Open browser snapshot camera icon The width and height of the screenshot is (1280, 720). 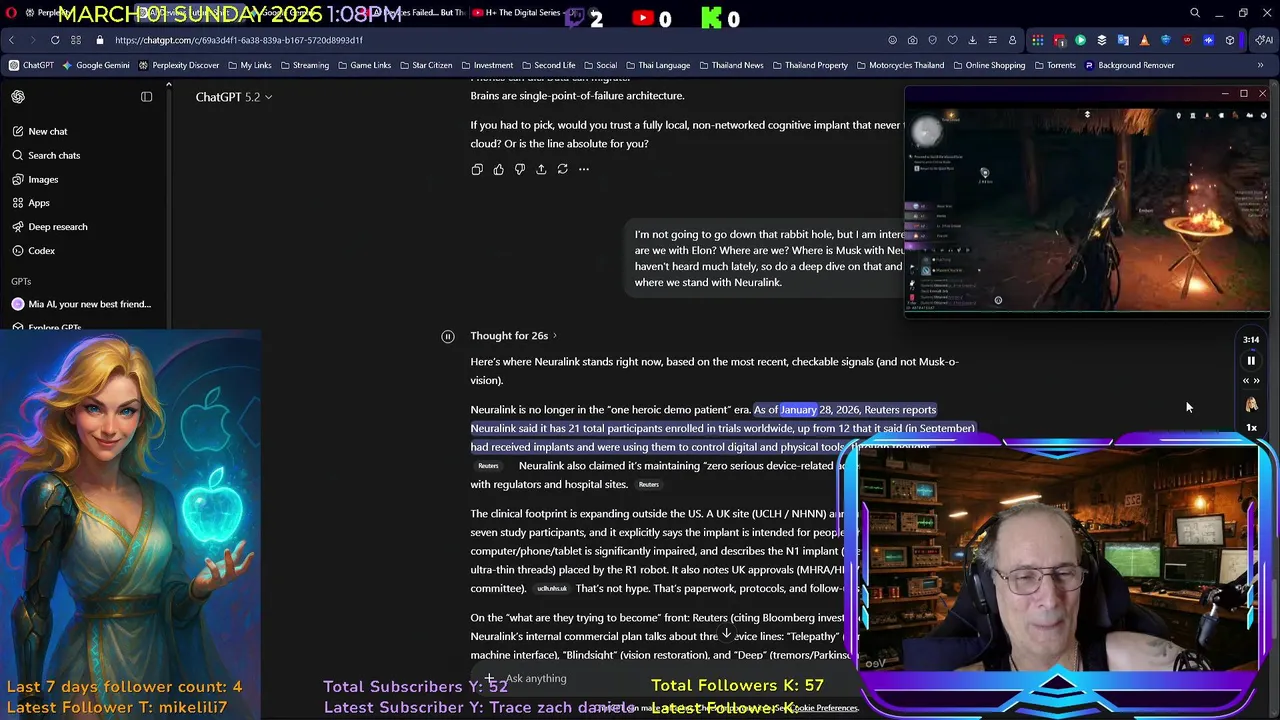[912, 40]
